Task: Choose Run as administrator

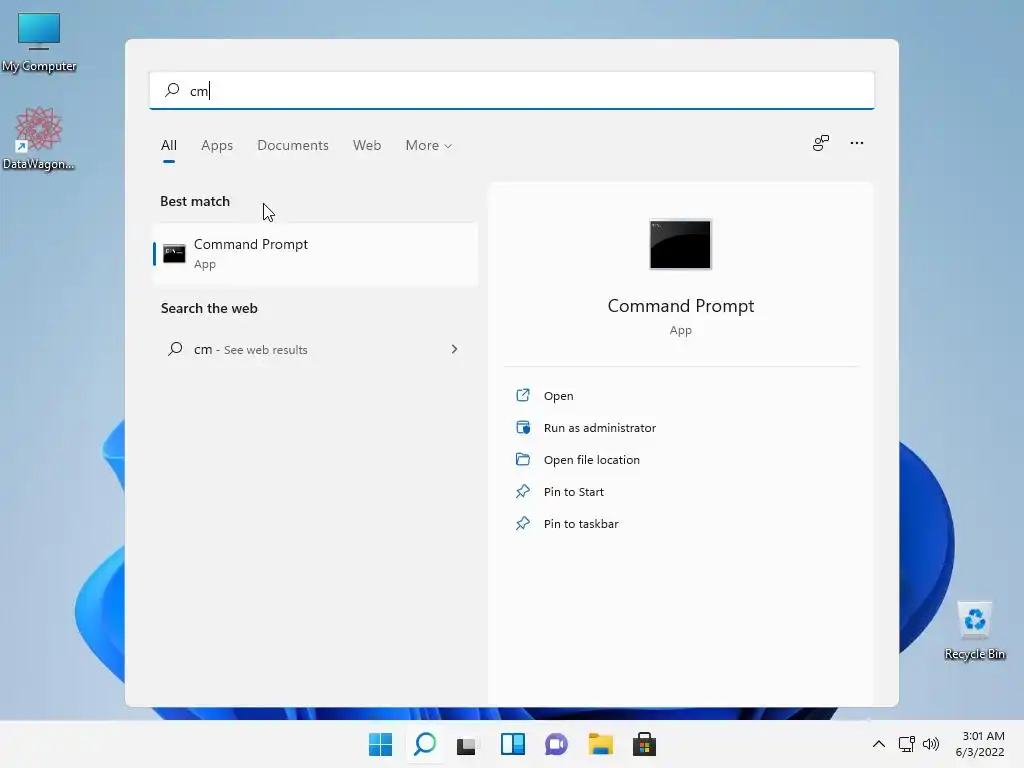Action: pyautogui.click(x=600, y=428)
